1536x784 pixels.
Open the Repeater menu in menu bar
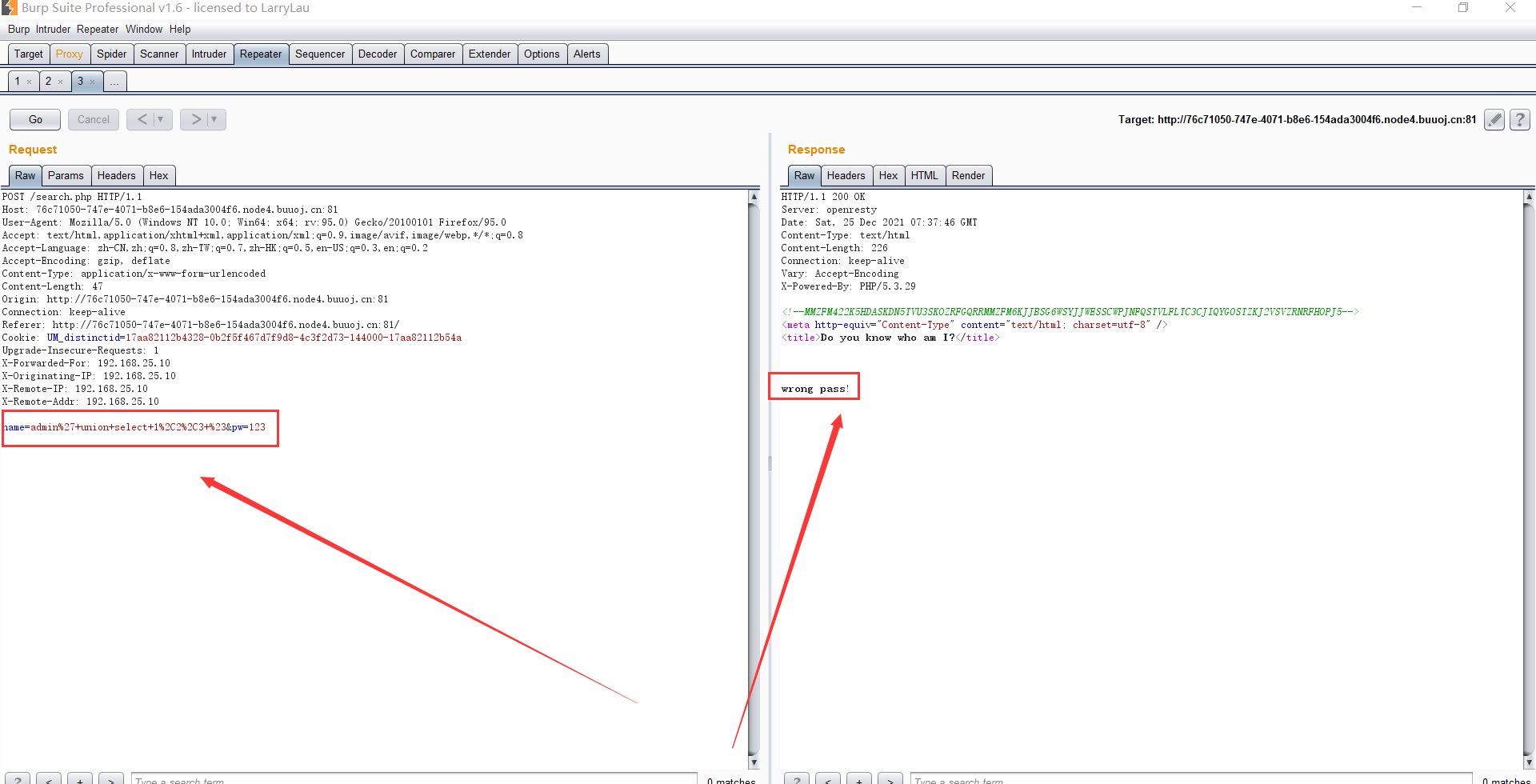coord(98,30)
